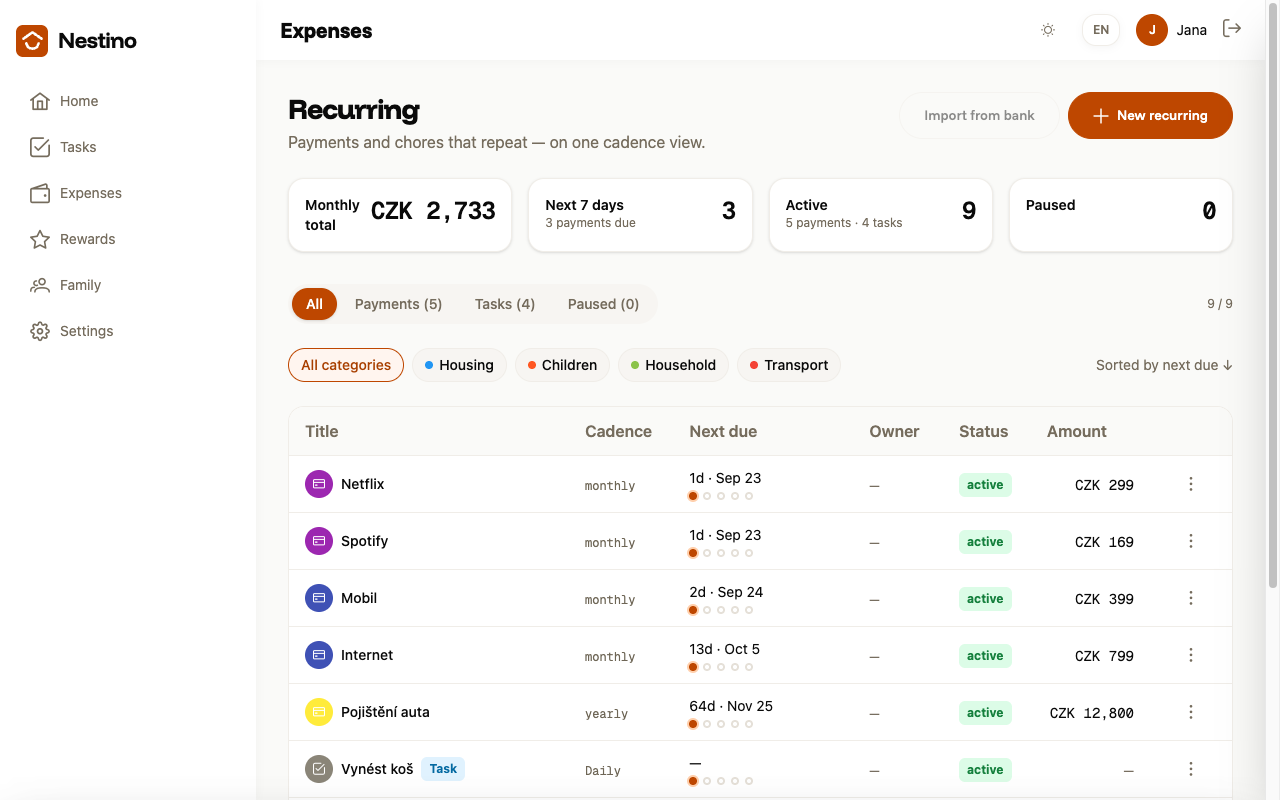
Task: Click the active status badge for Netflix
Action: (985, 485)
